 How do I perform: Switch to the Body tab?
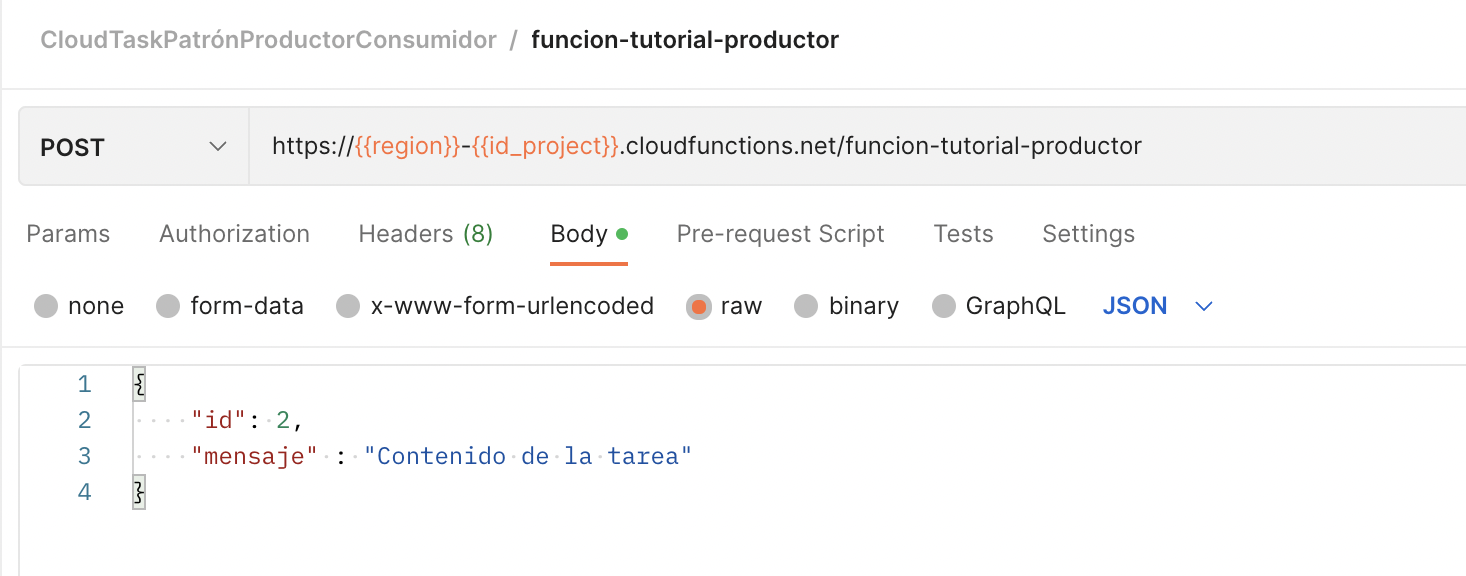click(x=589, y=234)
